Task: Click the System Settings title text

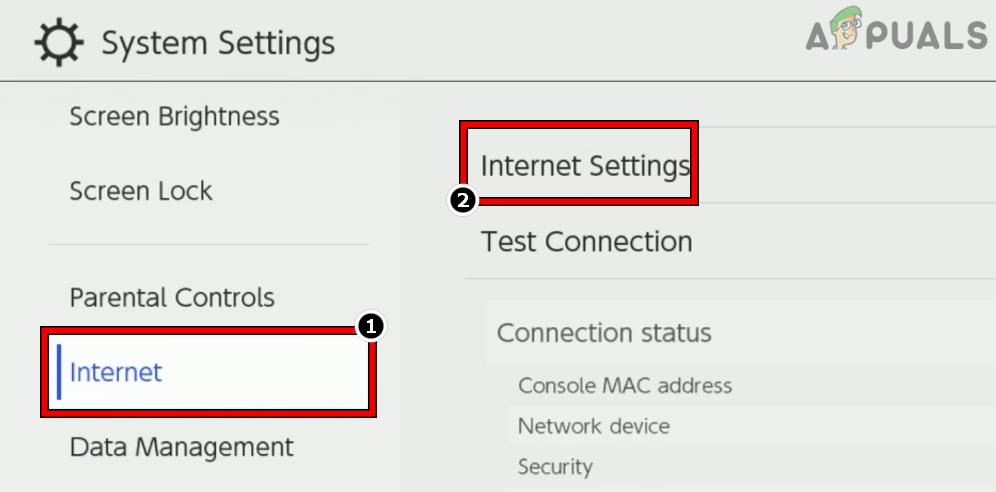Action: [218, 44]
